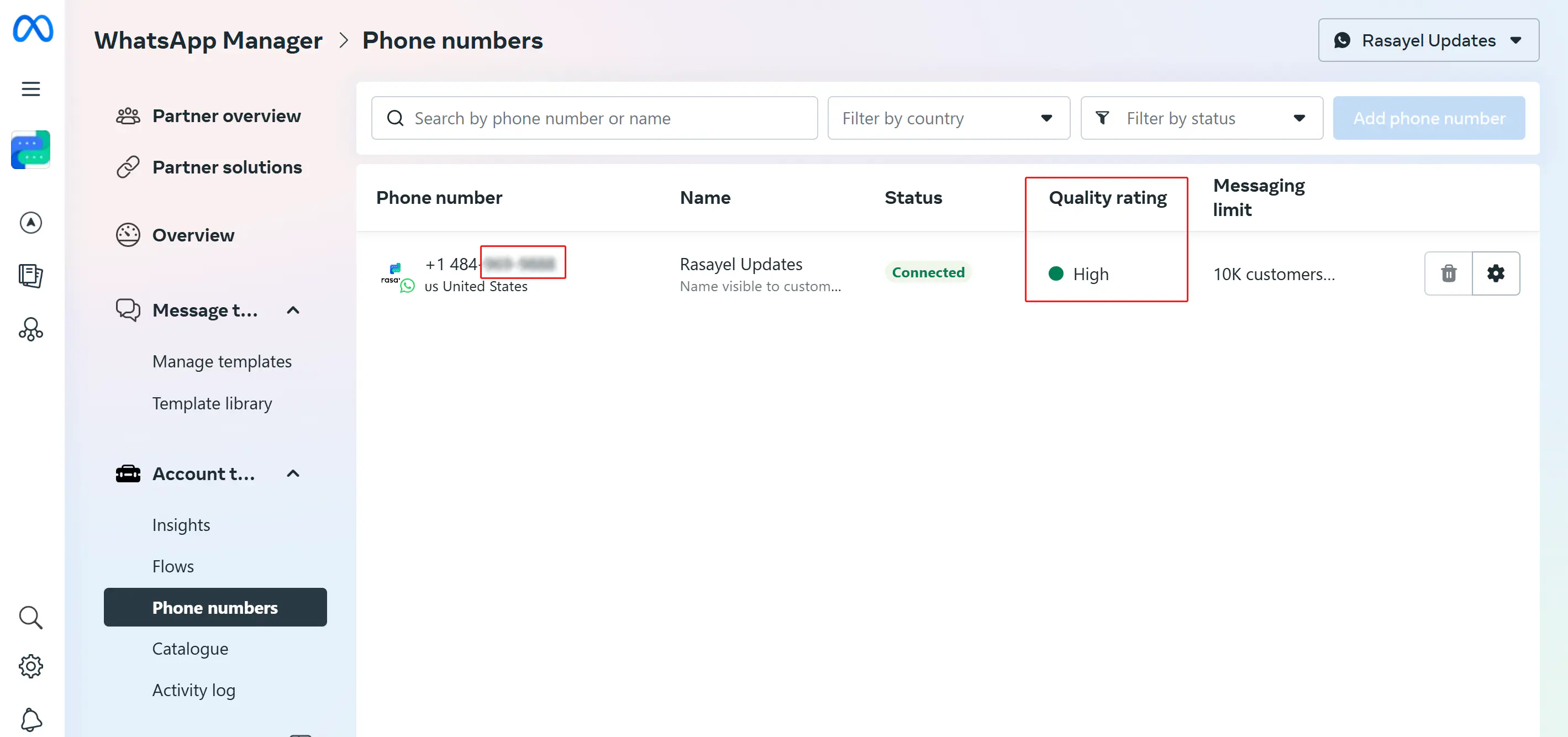Click the Meta logo icon

(x=33, y=29)
